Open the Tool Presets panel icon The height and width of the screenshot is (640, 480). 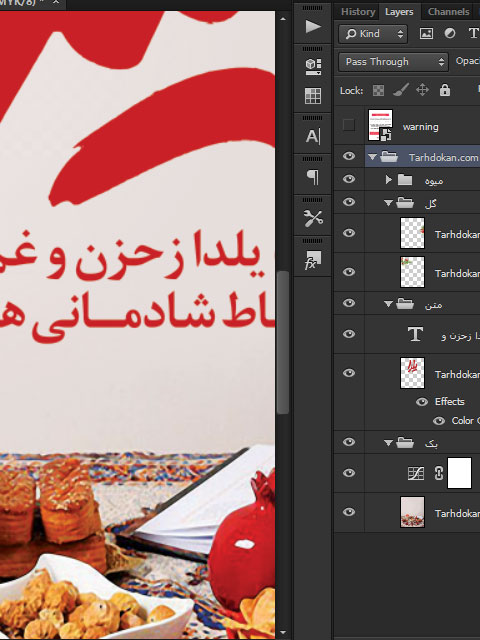pyautogui.click(x=313, y=218)
